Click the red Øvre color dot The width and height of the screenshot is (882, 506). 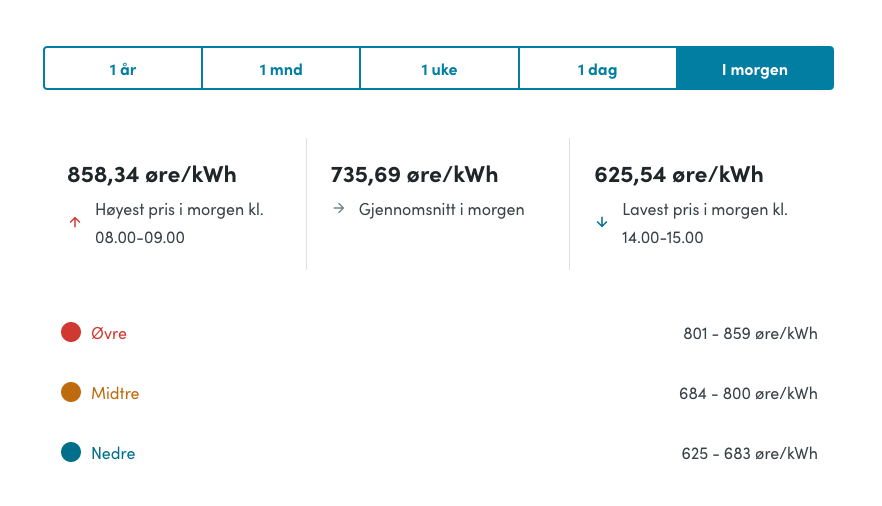pyautogui.click(x=71, y=332)
